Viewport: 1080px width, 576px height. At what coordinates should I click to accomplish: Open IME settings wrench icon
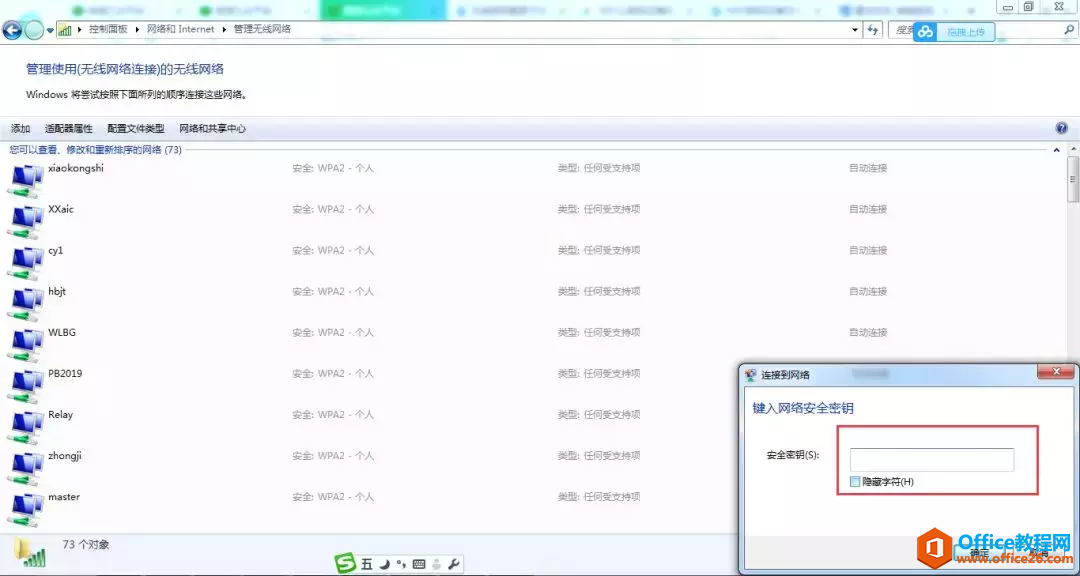tap(453, 564)
